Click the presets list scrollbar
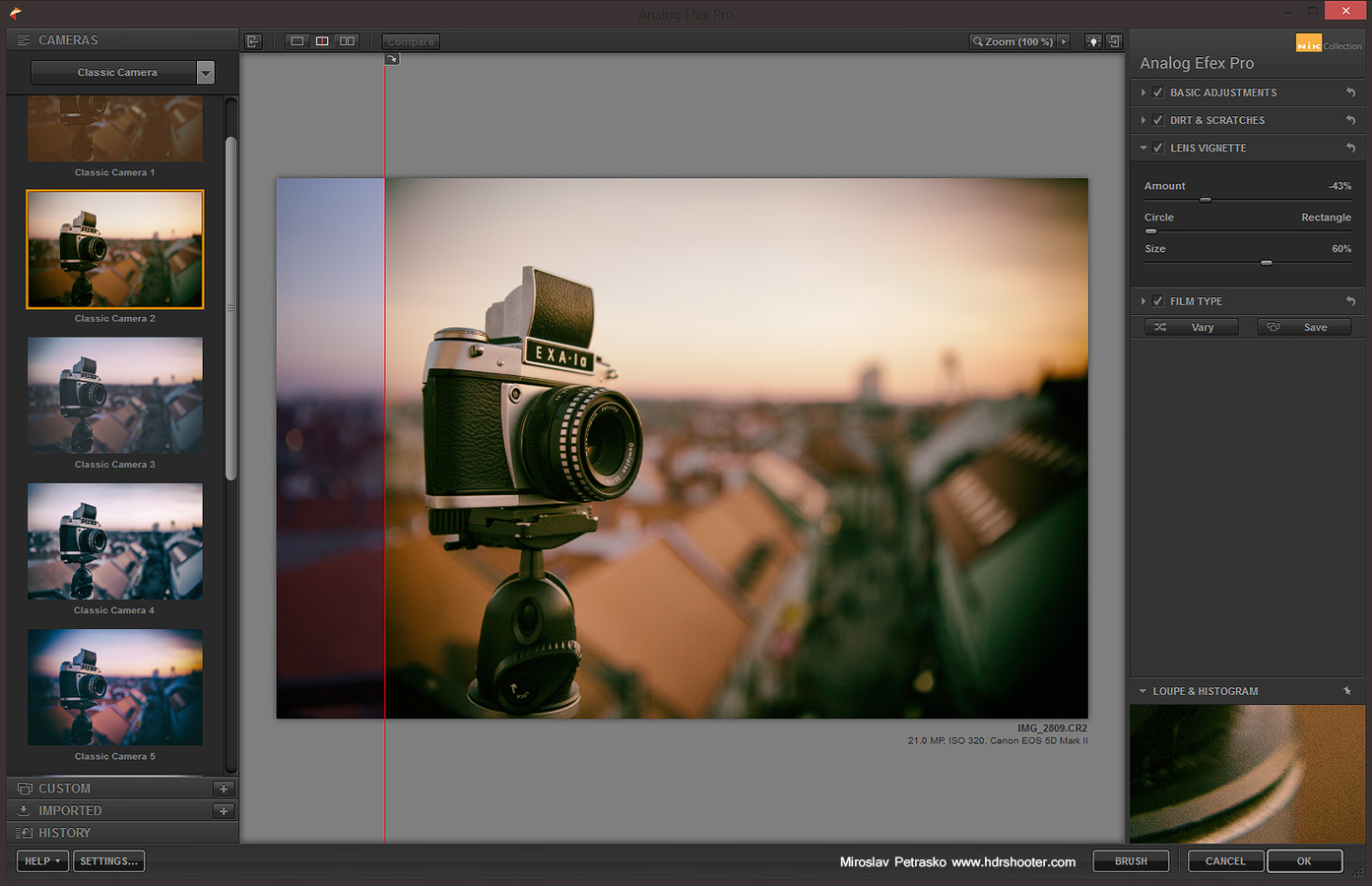This screenshot has width=1372, height=886. (231, 308)
